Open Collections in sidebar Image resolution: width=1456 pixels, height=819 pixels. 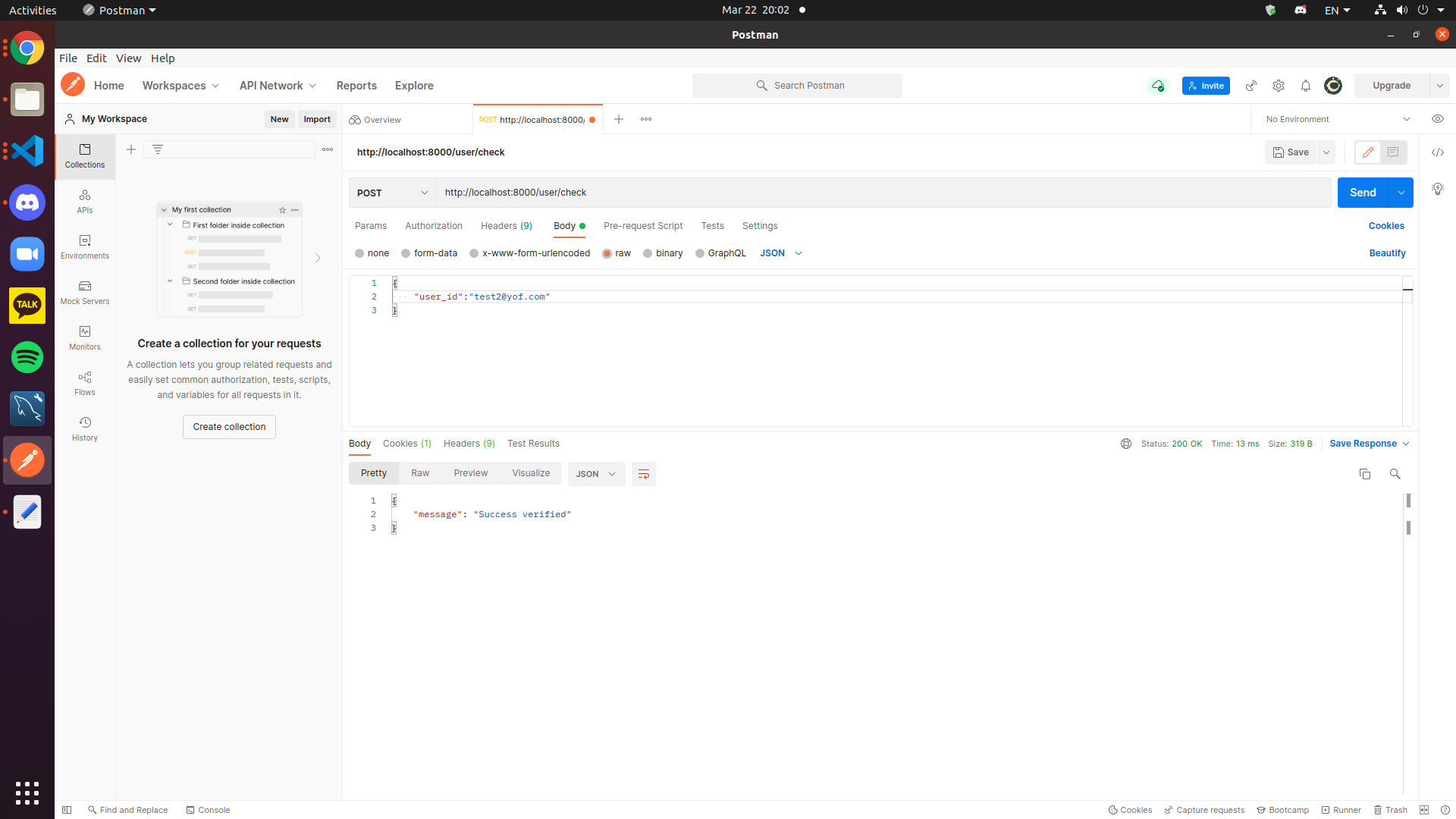[x=85, y=156]
